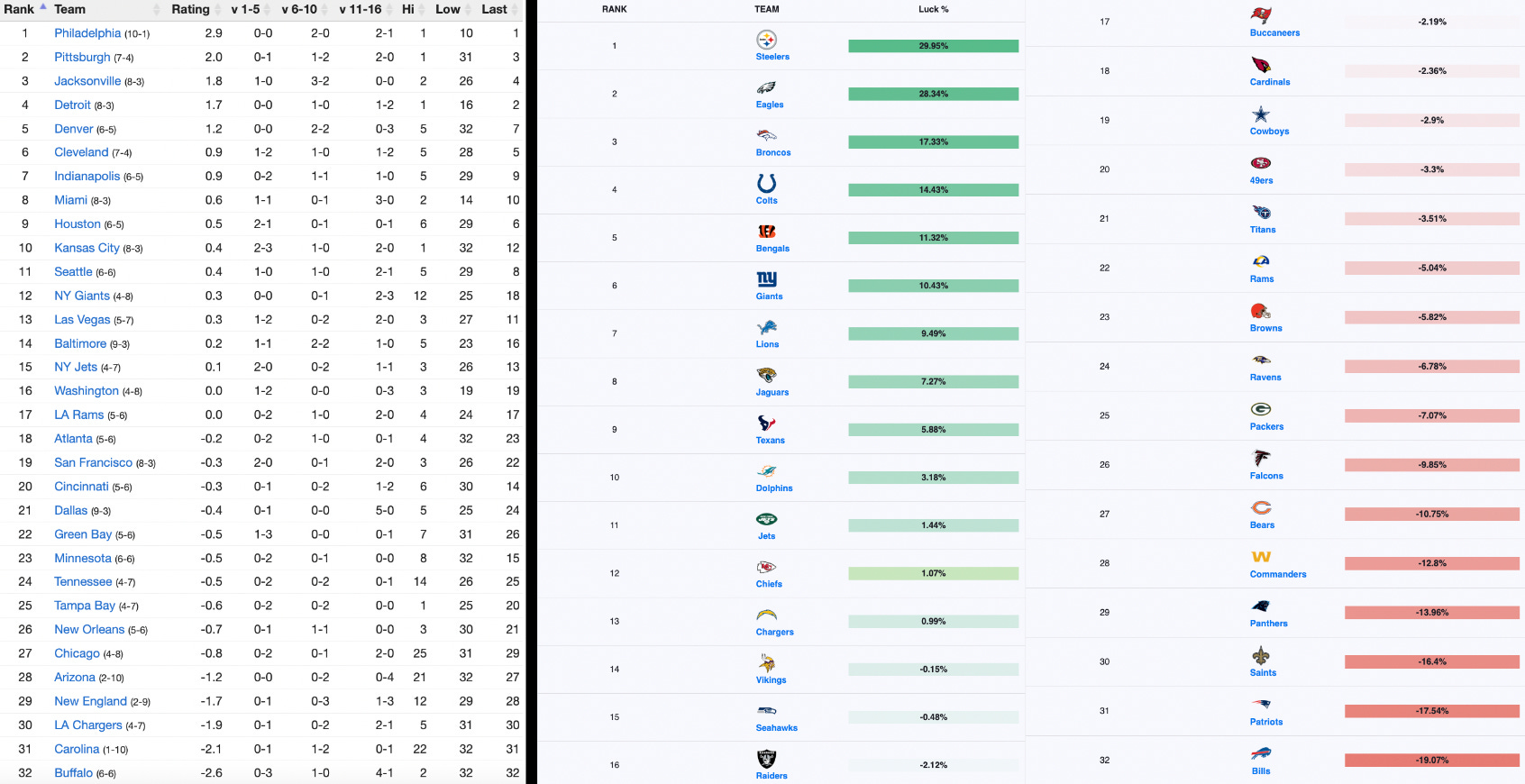
Task: Open the Philadelphia team link
Action: coord(87,33)
